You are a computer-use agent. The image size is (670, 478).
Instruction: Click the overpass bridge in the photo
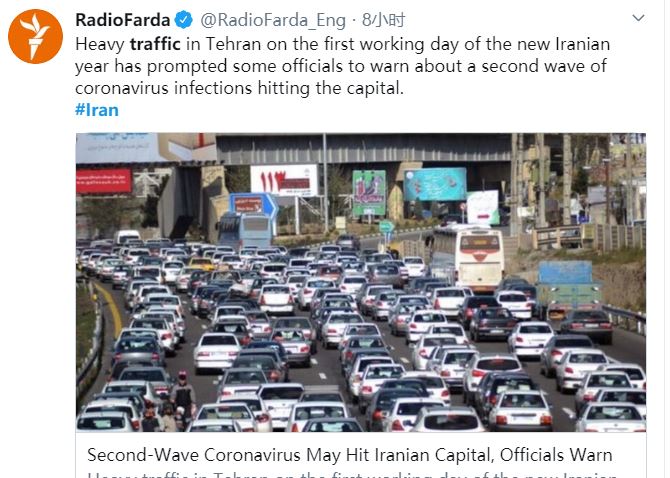coord(363,149)
